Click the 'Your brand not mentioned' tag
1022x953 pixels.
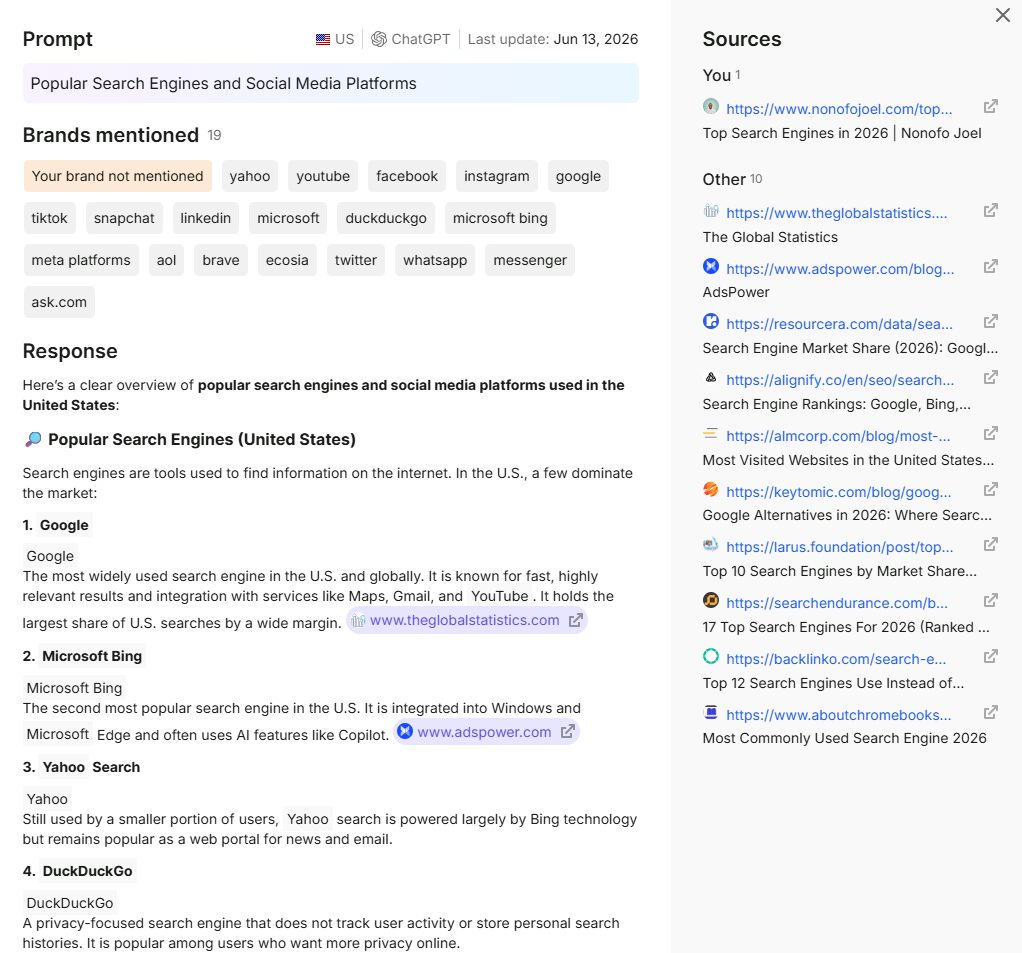coord(118,176)
